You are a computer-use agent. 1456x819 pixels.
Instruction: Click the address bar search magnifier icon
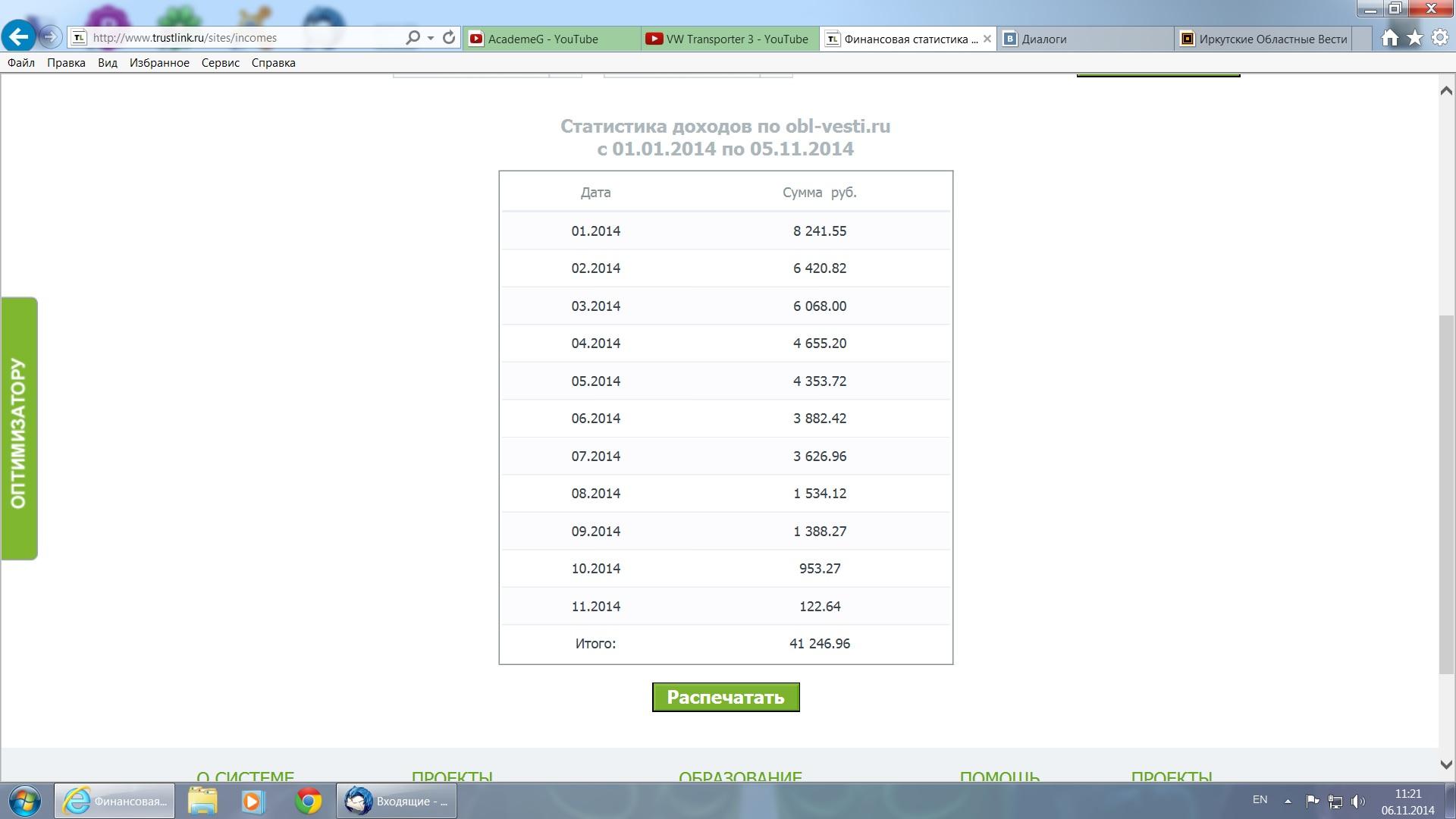[x=413, y=37]
